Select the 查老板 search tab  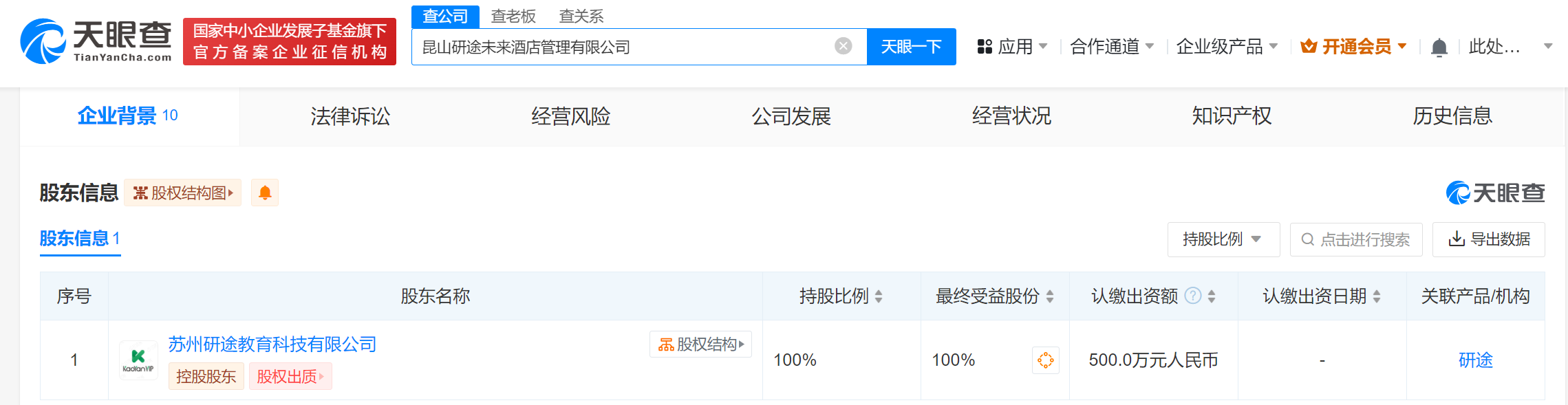coord(513,17)
